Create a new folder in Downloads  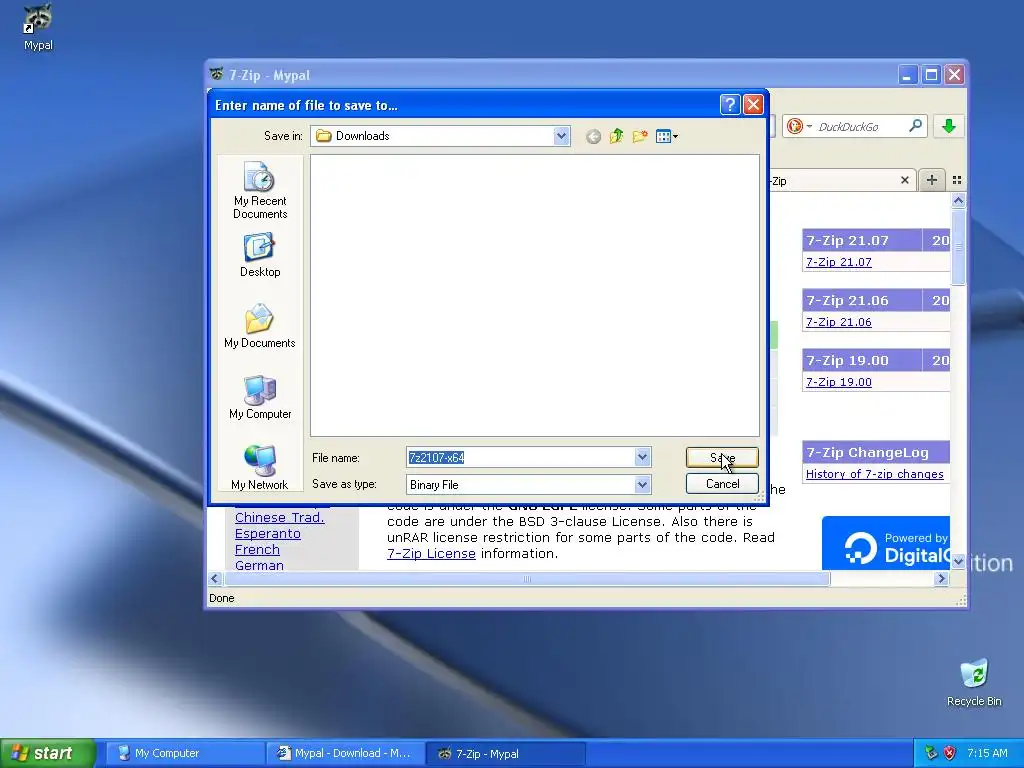tap(640, 136)
